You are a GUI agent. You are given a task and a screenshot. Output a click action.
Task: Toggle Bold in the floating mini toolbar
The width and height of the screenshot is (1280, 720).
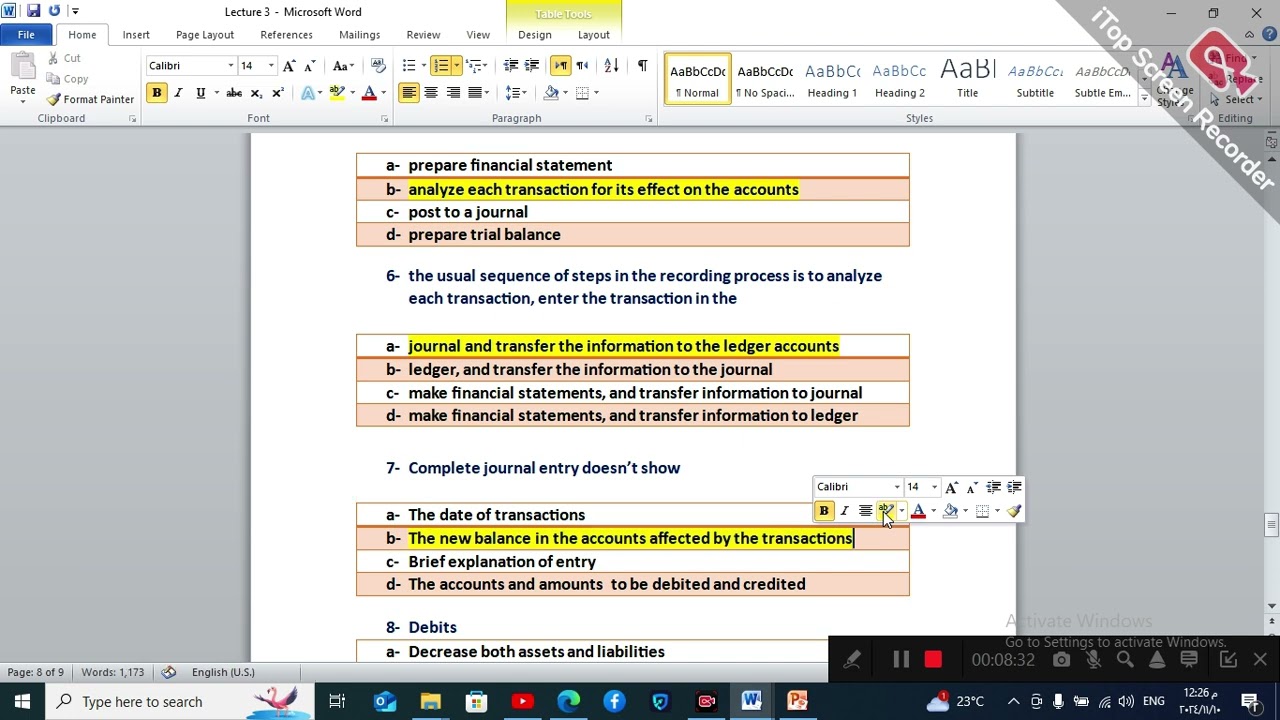tap(824, 511)
